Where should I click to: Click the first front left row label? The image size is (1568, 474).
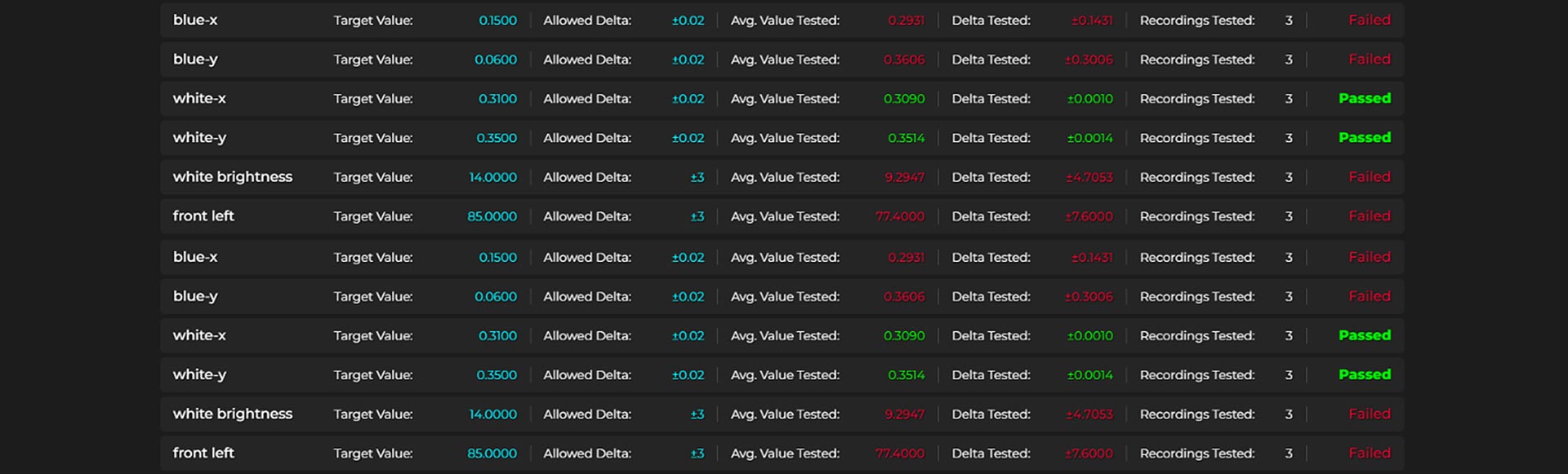pos(203,216)
